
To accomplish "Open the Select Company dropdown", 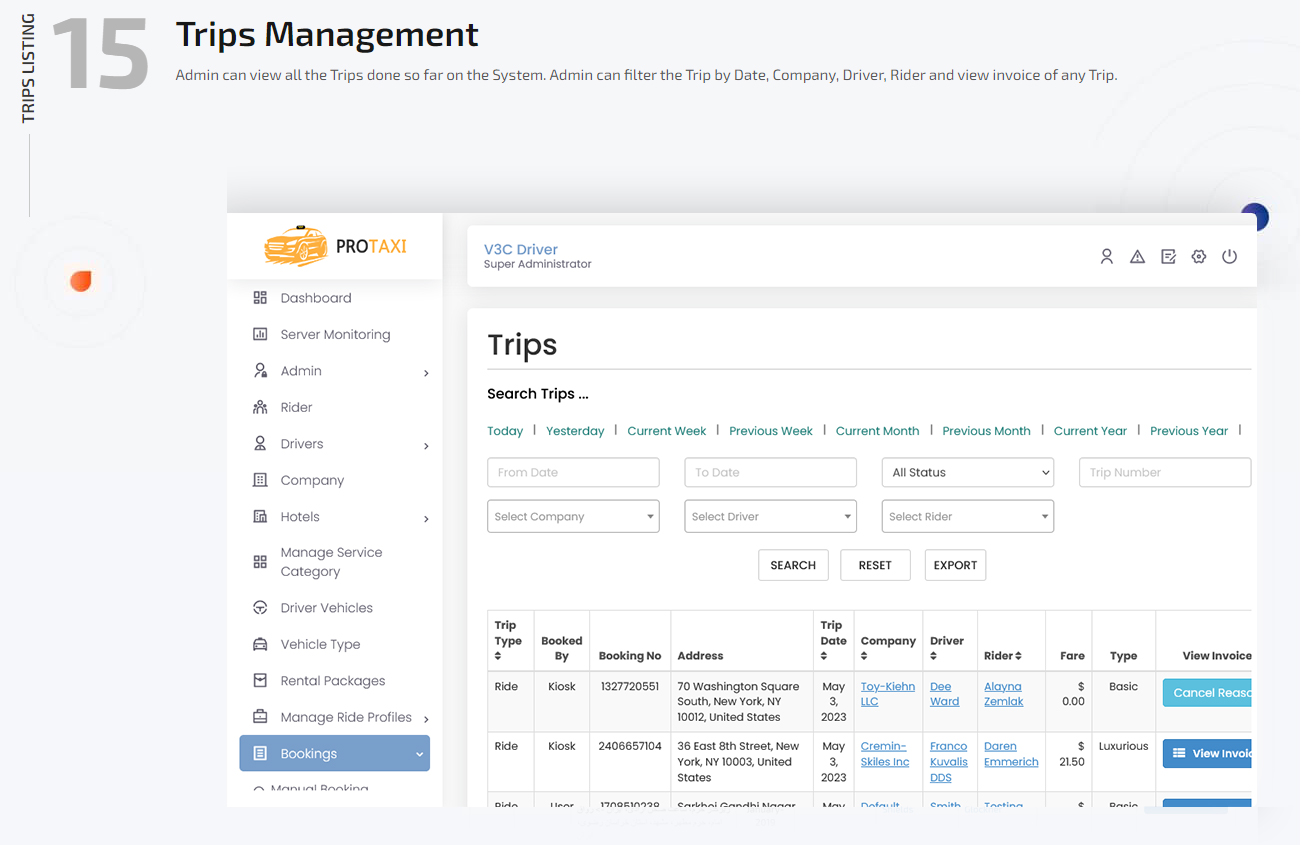I will click(x=573, y=516).
